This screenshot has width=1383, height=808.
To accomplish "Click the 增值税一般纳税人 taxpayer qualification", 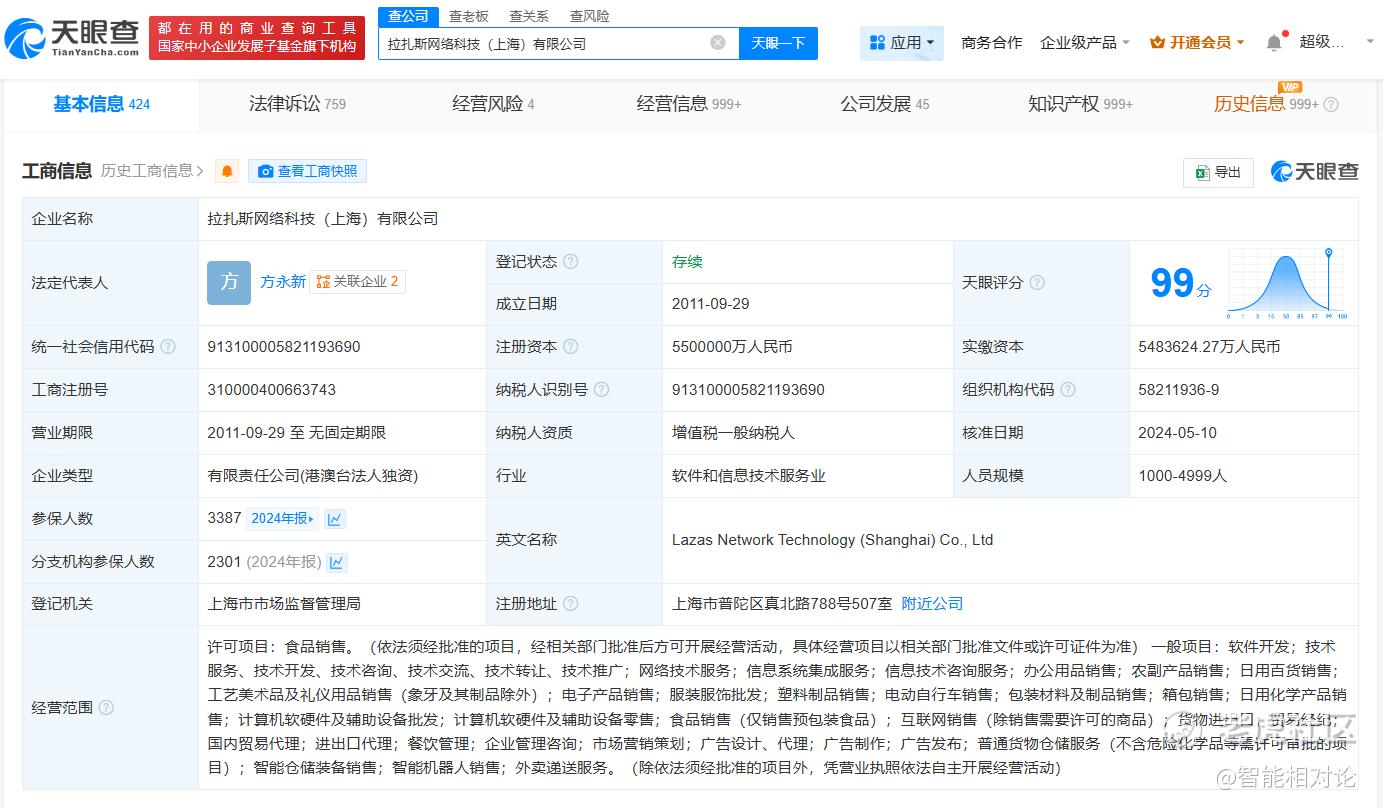I will [733, 433].
